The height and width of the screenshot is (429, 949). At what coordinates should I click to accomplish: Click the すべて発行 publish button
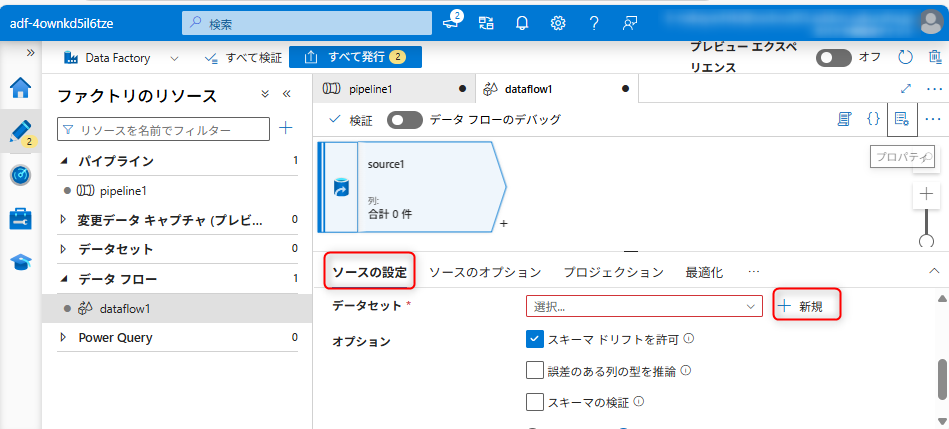click(x=355, y=58)
